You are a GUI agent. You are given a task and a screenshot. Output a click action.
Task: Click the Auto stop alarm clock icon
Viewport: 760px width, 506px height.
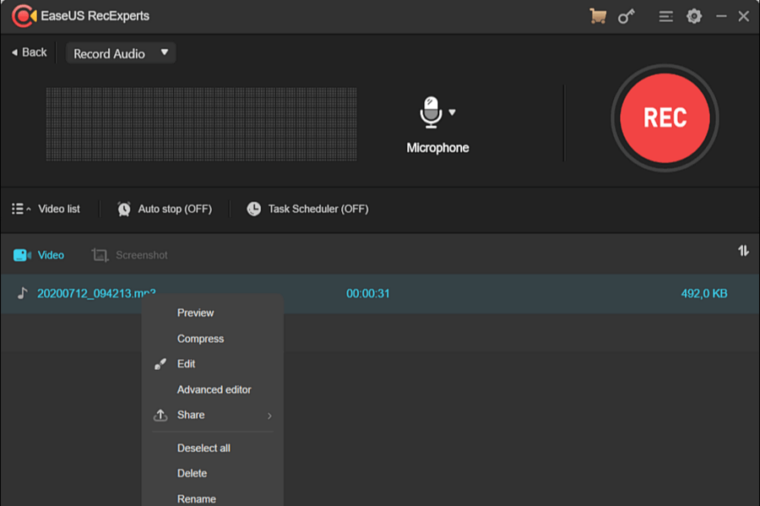(x=124, y=209)
